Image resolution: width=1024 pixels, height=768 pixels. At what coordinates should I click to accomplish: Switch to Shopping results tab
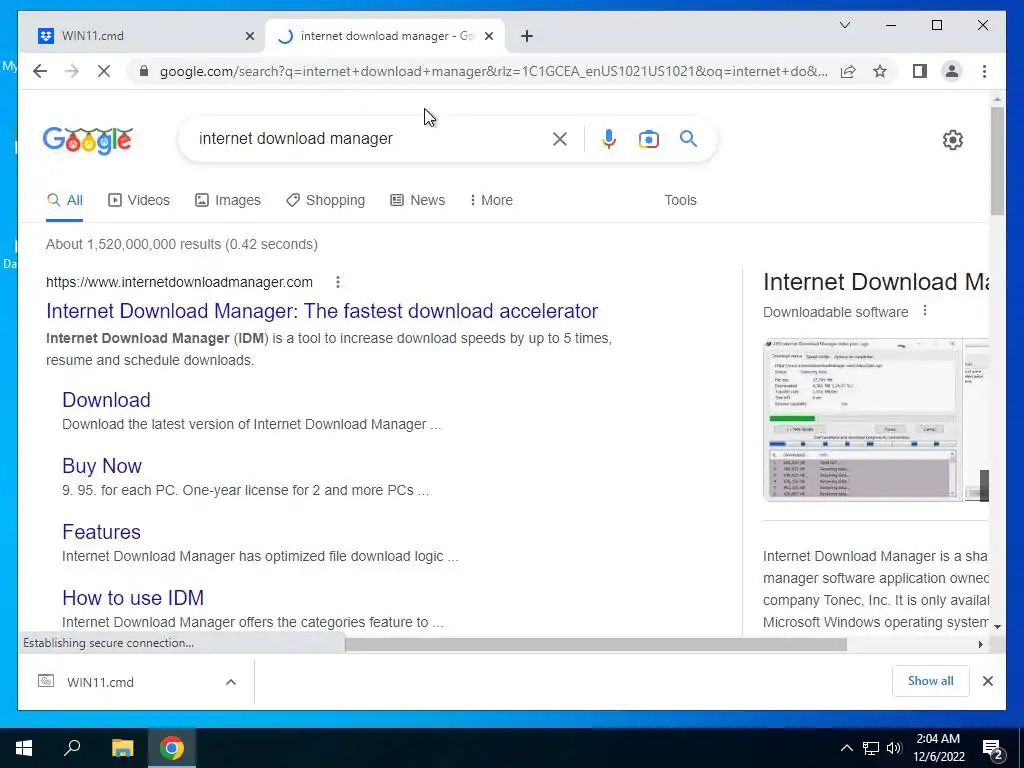point(325,200)
